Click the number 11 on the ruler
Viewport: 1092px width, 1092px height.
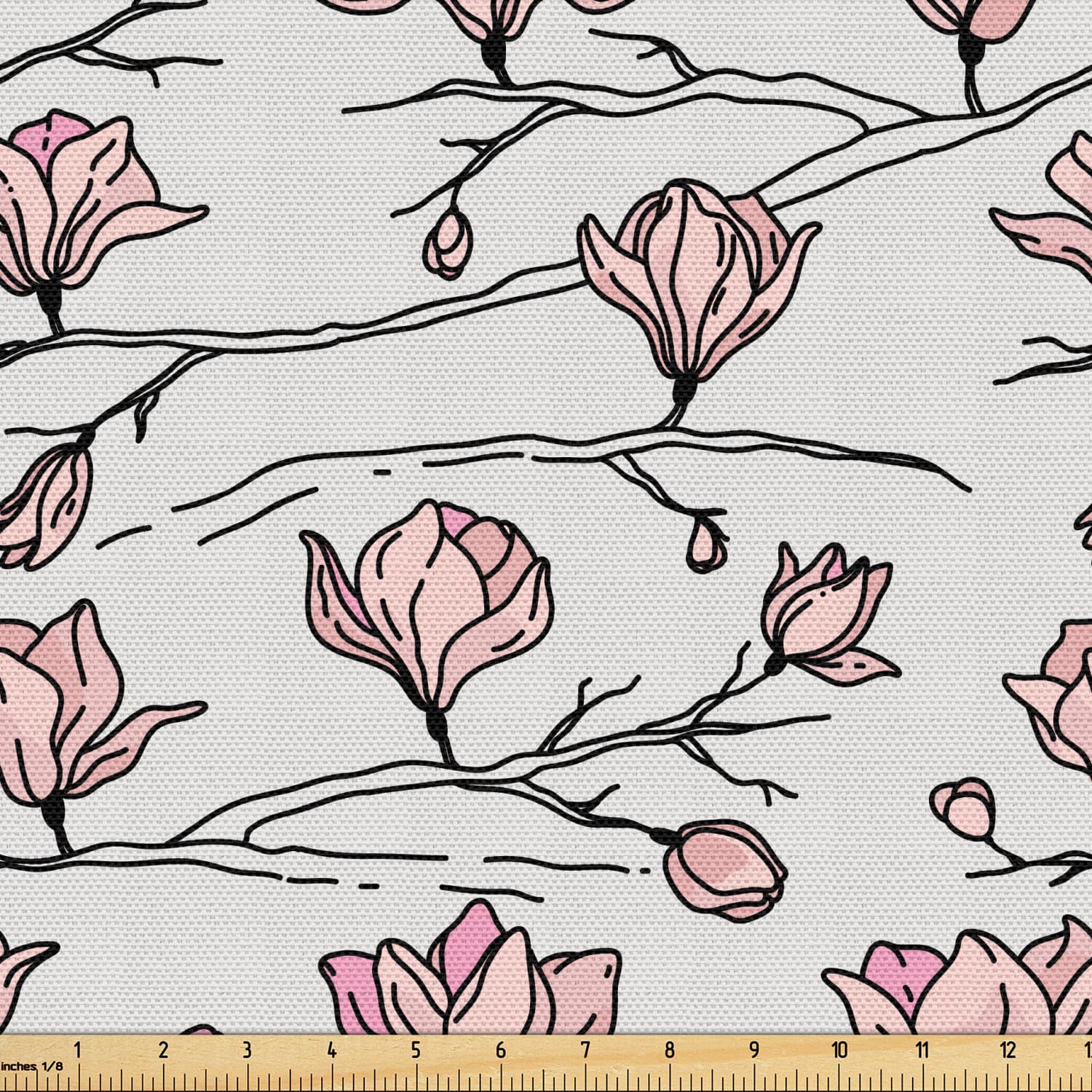point(922,1050)
